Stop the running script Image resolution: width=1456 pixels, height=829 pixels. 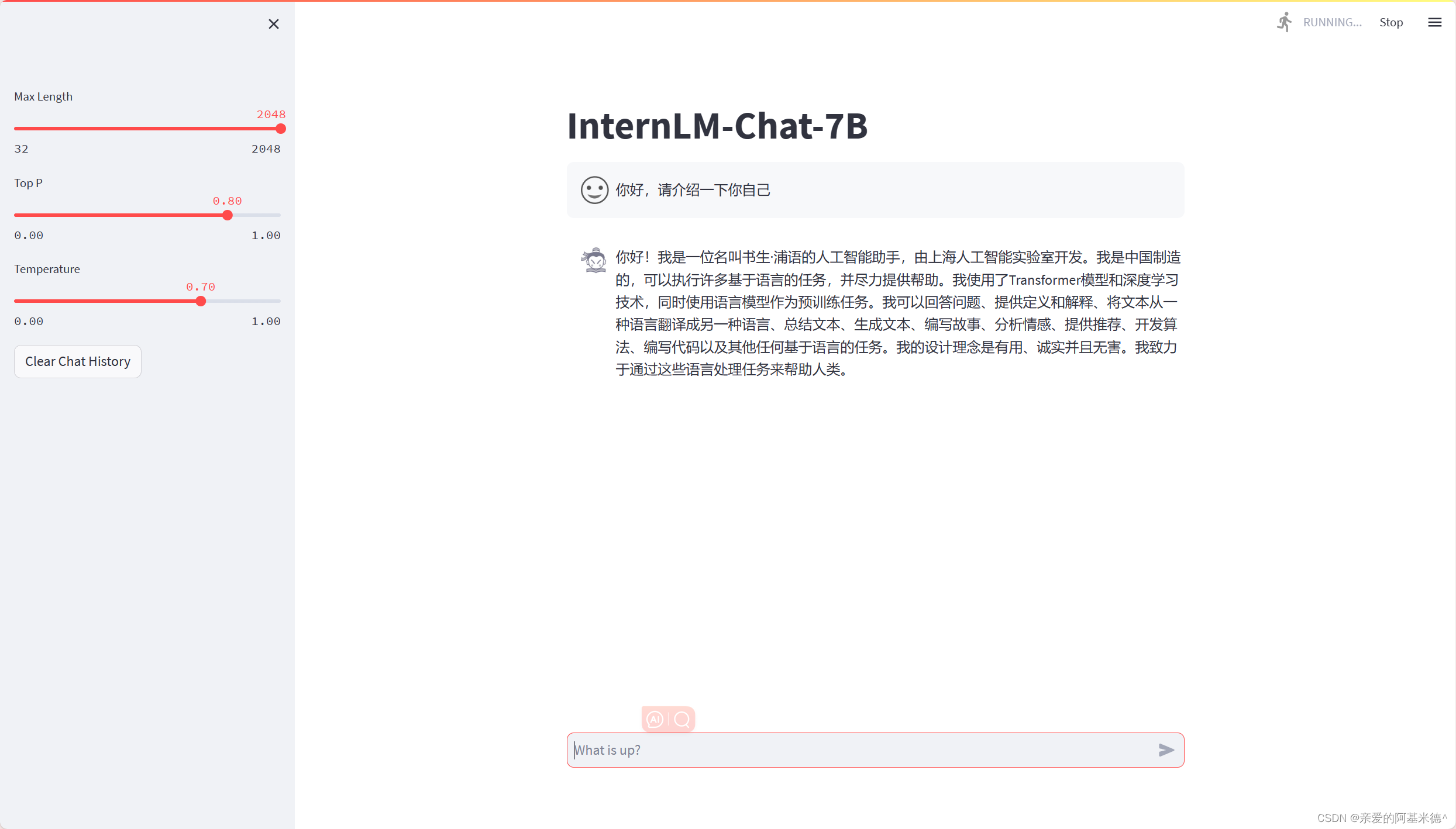pyautogui.click(x=1390, y=22)
